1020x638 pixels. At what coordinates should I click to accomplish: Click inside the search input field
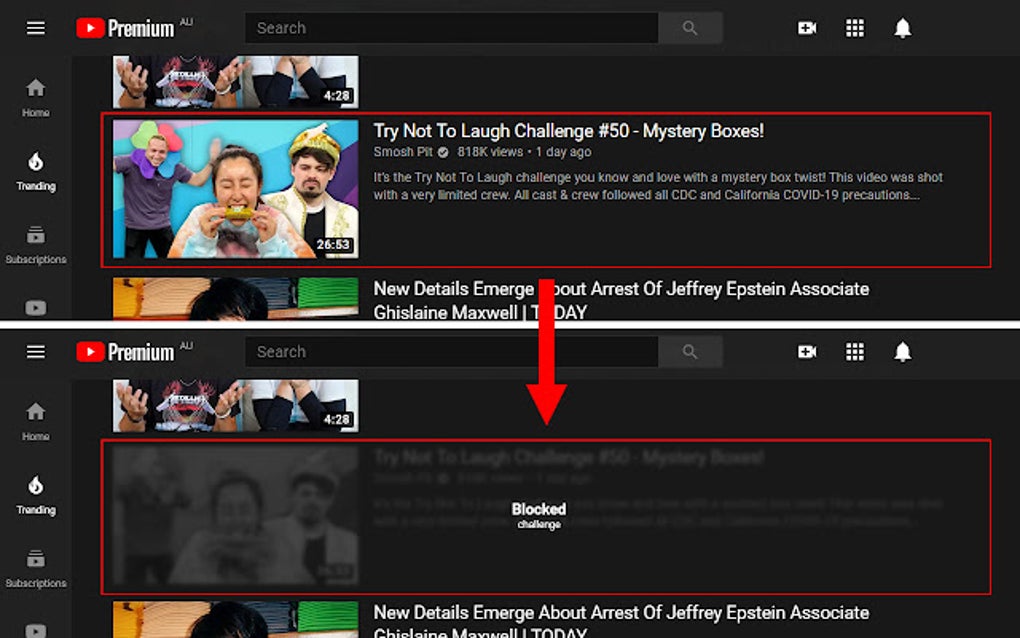450,28
